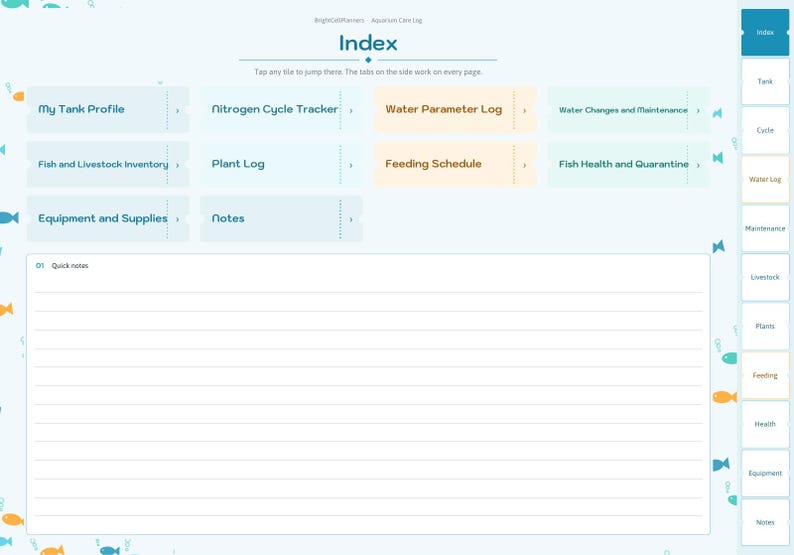
Task: Click the chevron on Nitrogen Cycle Tracker tile
Action: pos(351,110)
